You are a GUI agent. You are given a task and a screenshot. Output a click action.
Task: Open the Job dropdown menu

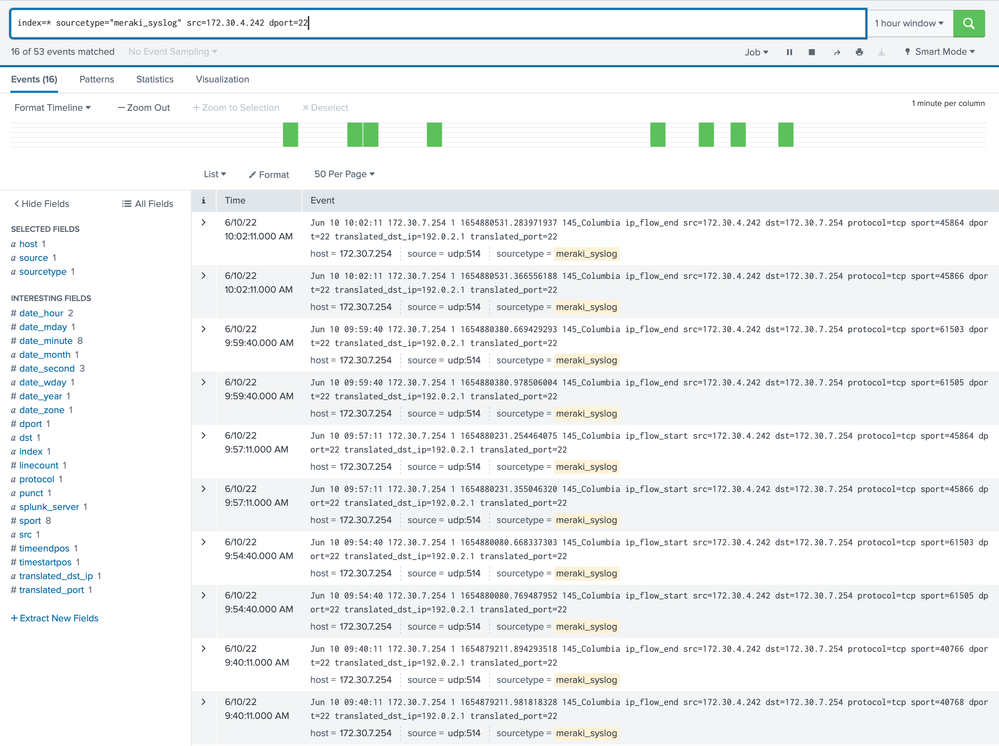756,52
